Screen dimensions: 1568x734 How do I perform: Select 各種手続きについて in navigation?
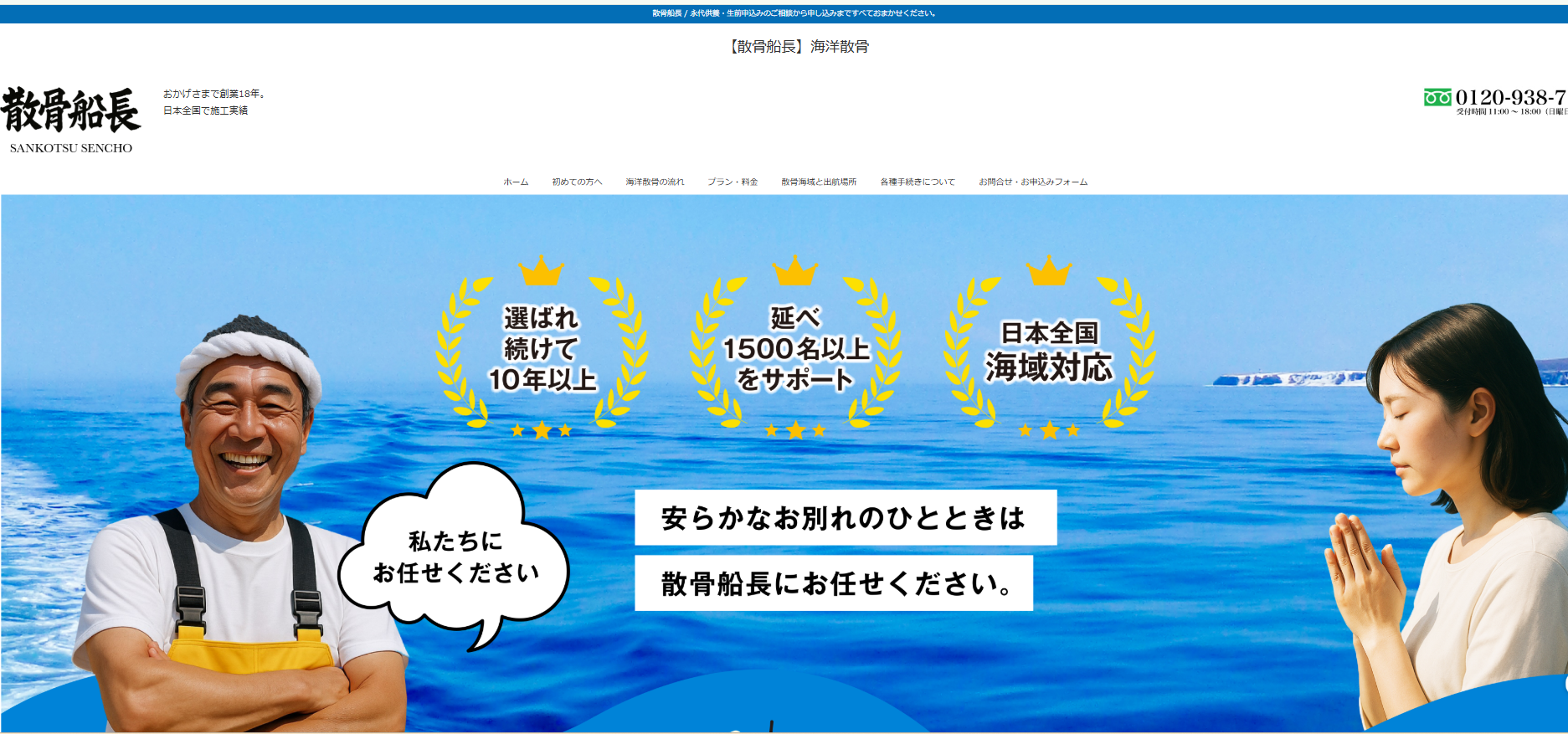(x=918, y=182)
